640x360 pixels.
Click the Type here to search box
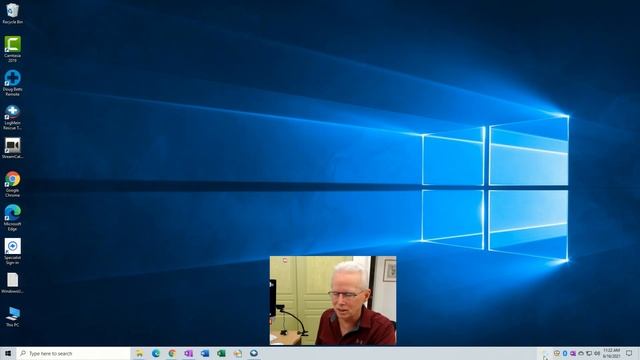pos(73,353)
